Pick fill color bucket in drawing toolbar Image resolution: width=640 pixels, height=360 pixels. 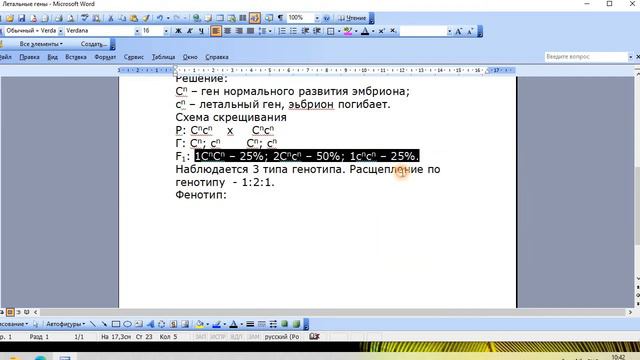199,324
